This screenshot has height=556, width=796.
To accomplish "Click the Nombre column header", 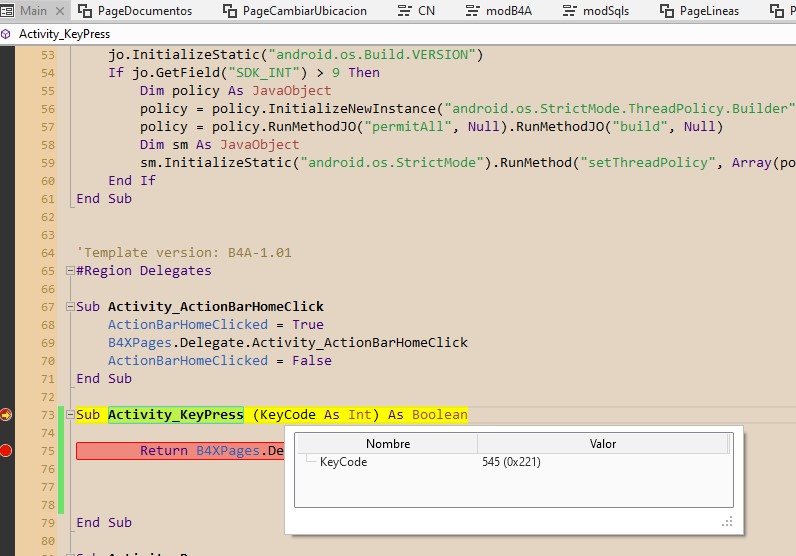I will coord(388,444).
